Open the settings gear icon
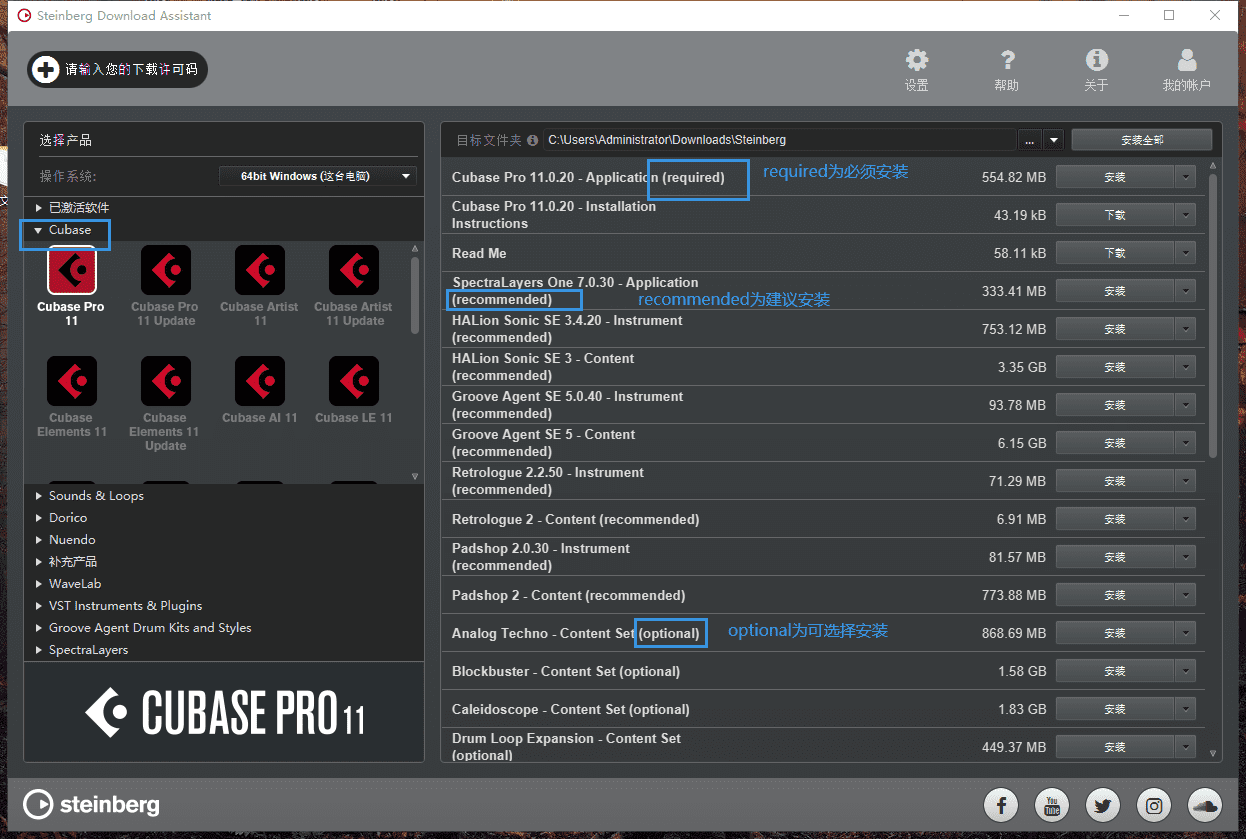The width and height of the screenshot is (1246, 839). (916, 61)
